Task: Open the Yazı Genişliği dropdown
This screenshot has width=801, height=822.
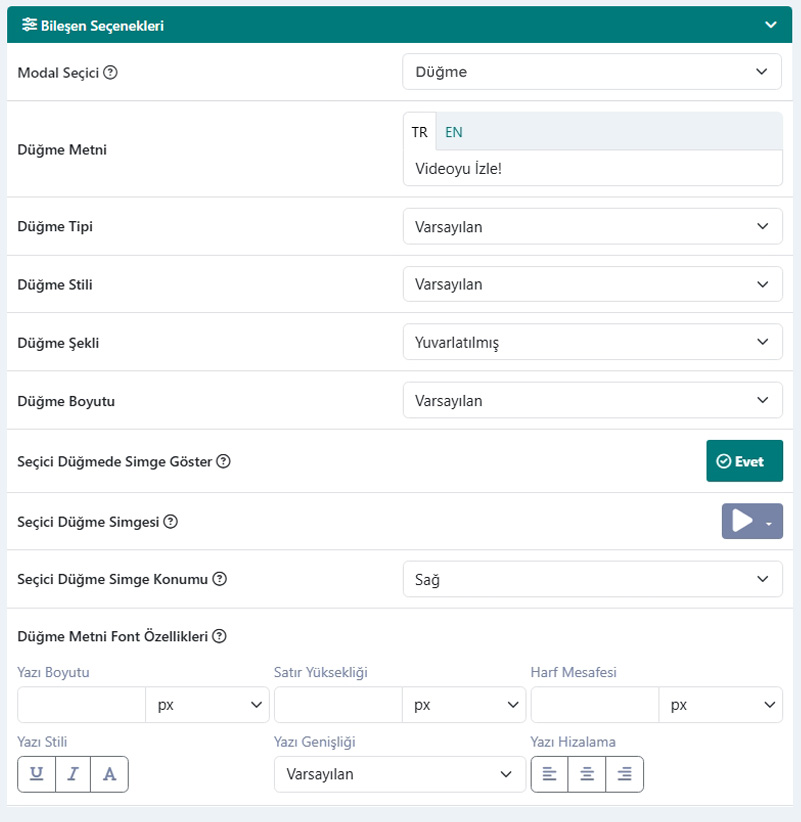Action: tap(399, 774)
